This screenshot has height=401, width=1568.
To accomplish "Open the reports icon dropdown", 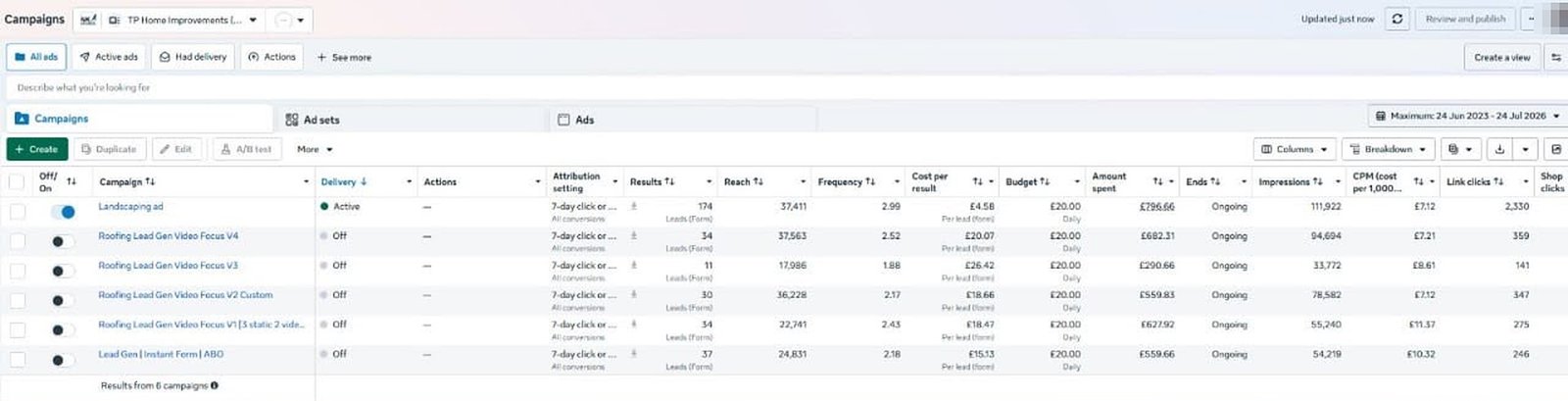I will coord(1460,149).
